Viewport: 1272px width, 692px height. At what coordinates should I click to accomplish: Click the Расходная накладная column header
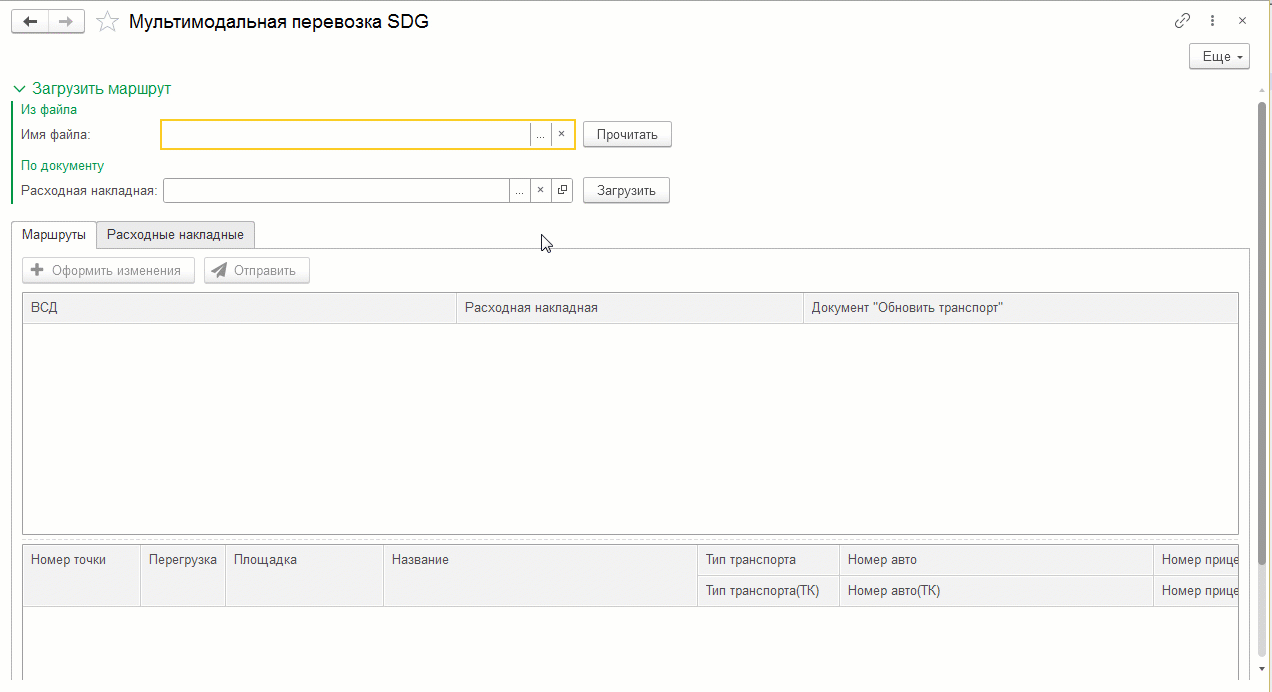point(630,308)
